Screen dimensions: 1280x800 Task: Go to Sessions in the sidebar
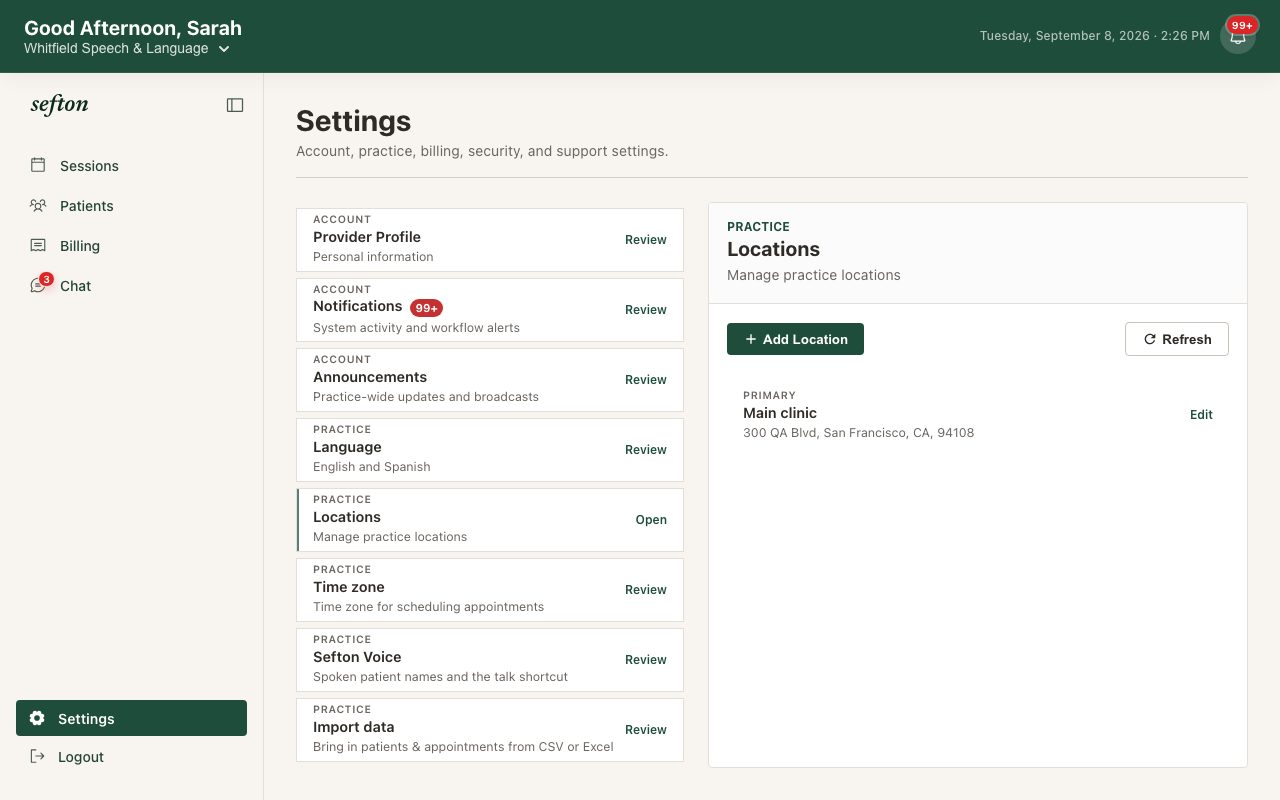131,166
